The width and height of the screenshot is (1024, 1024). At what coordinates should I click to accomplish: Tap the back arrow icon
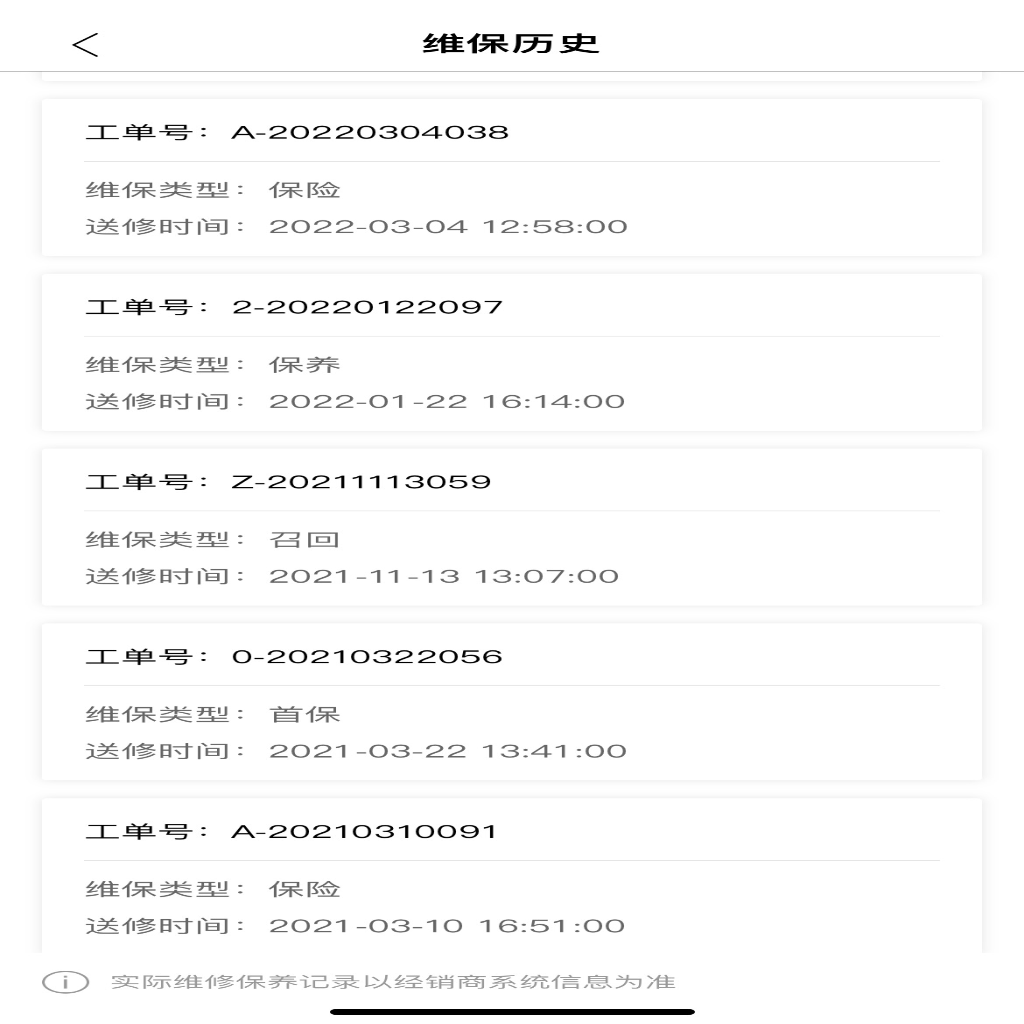85,45
